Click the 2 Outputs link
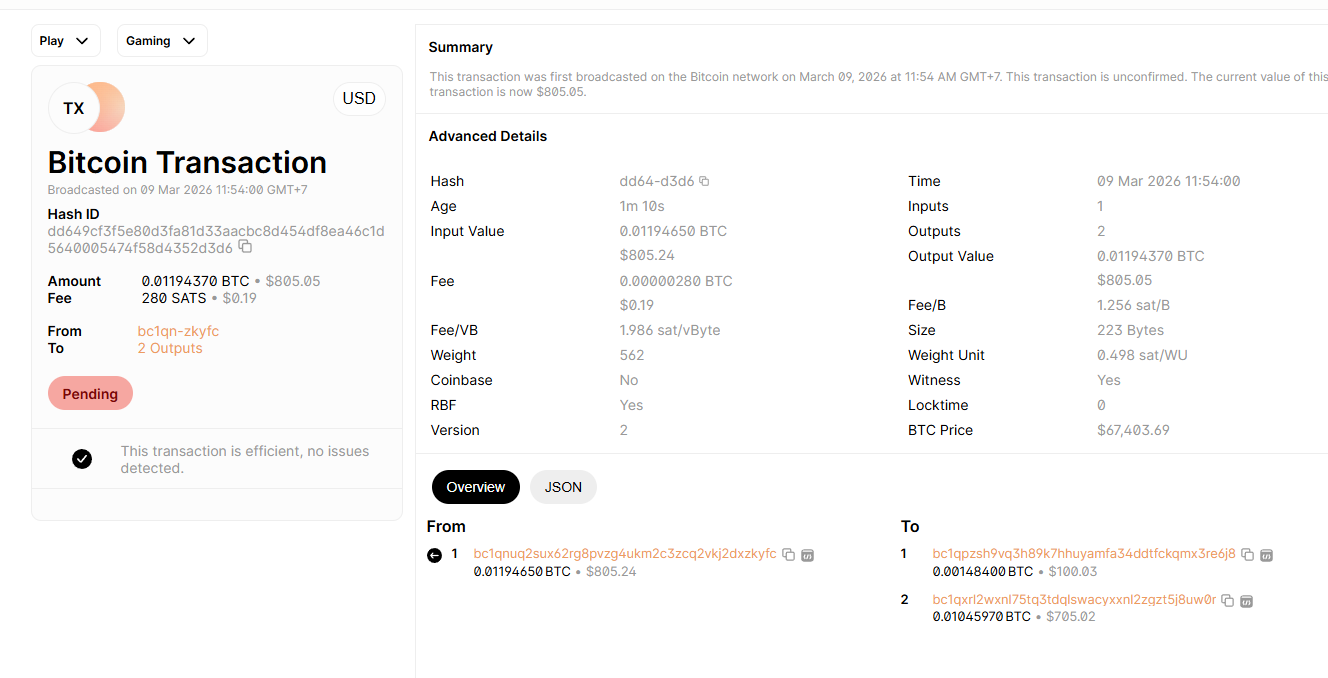Screen dimensions: 1328x678 pos(170,348)
